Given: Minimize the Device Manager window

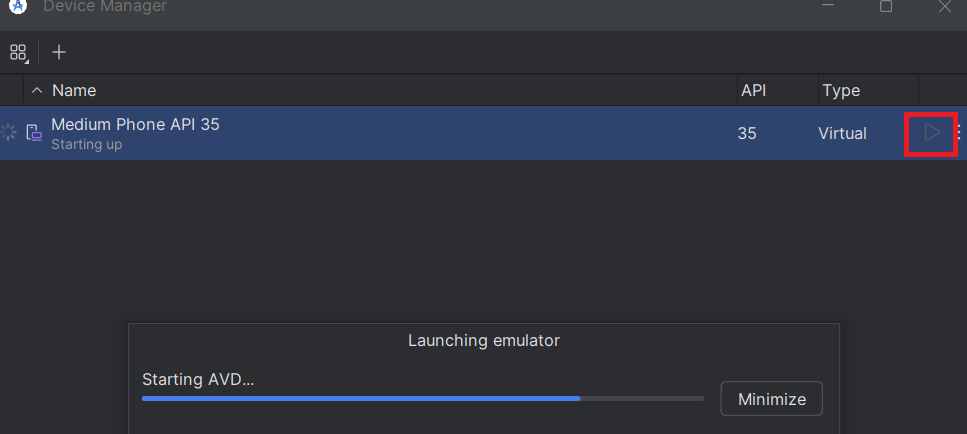Looking at the screenshot, I should tap(828, 5).
